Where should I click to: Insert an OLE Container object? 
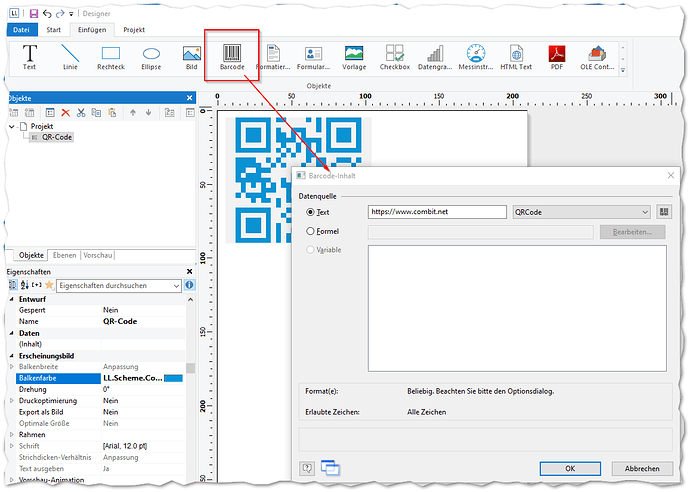pyautogui.click(x=597, y=57)
